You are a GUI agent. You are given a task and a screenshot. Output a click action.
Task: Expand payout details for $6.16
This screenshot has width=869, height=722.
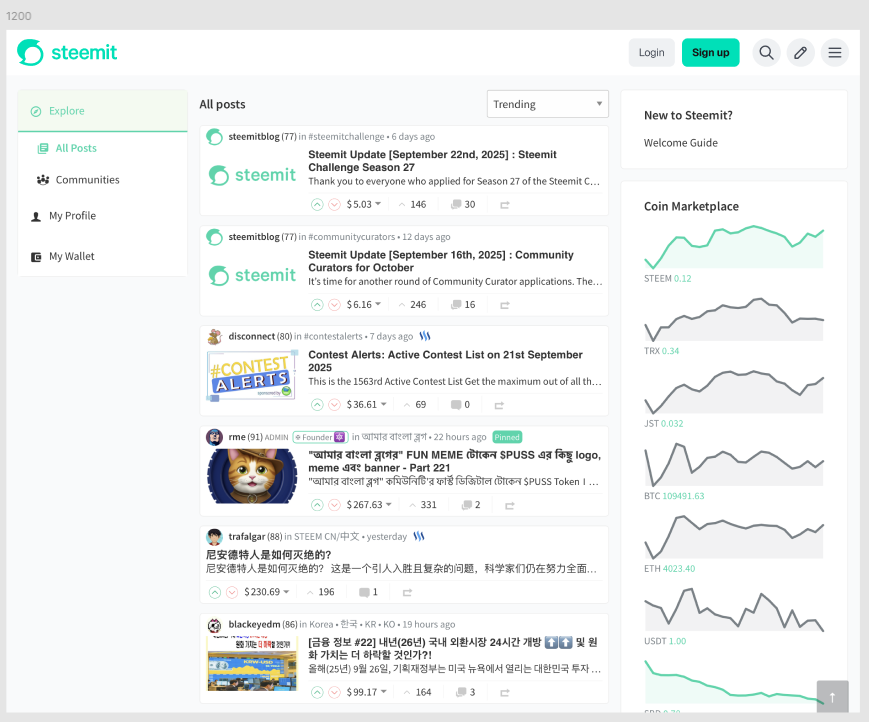click(x=378, y=304)
